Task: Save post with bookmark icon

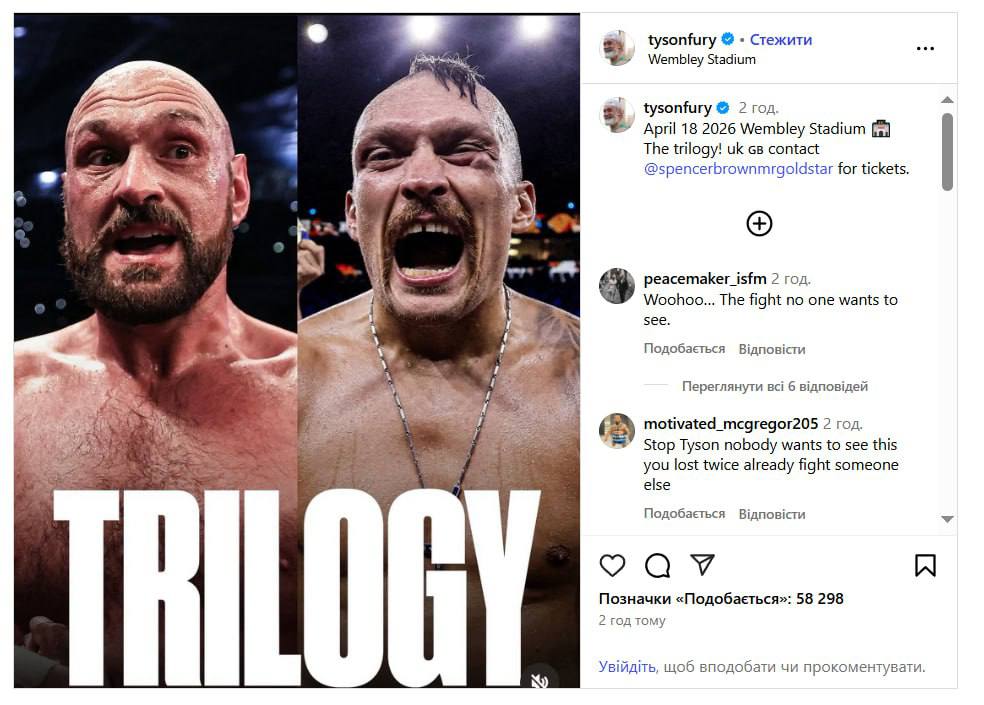Action: pyautogui.click(x=925, y=566)
